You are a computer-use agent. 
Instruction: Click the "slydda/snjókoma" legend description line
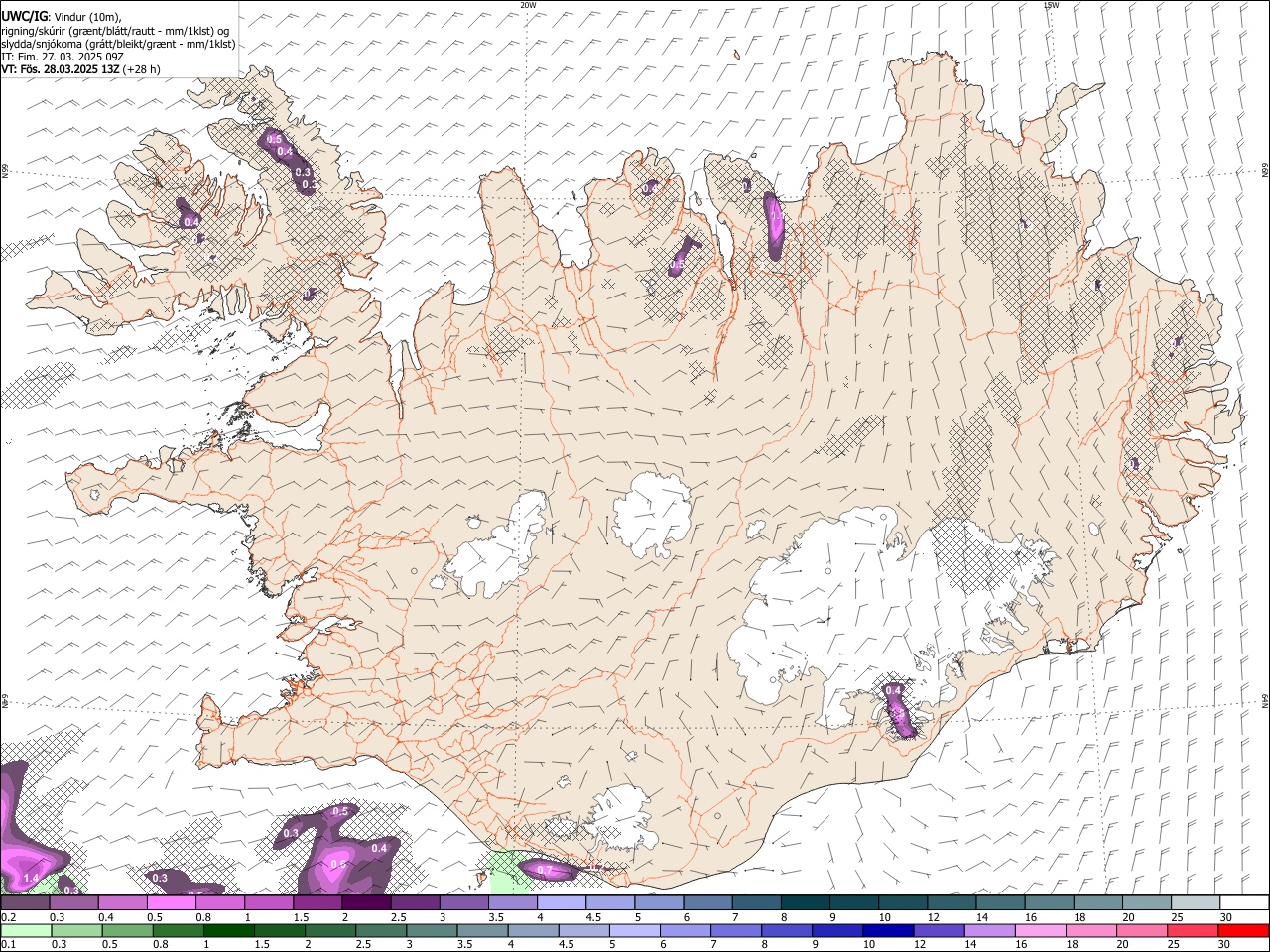118,44
